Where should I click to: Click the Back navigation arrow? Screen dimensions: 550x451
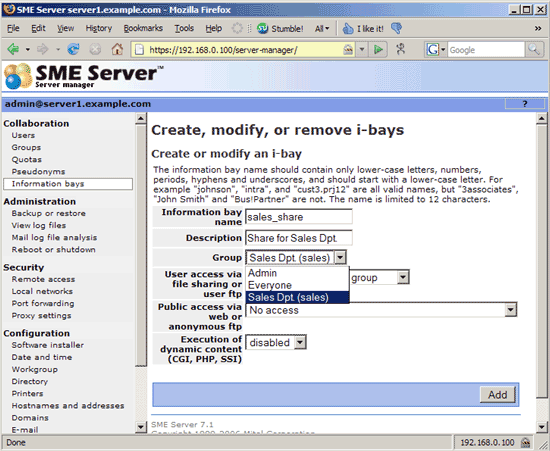pos(13,49)
